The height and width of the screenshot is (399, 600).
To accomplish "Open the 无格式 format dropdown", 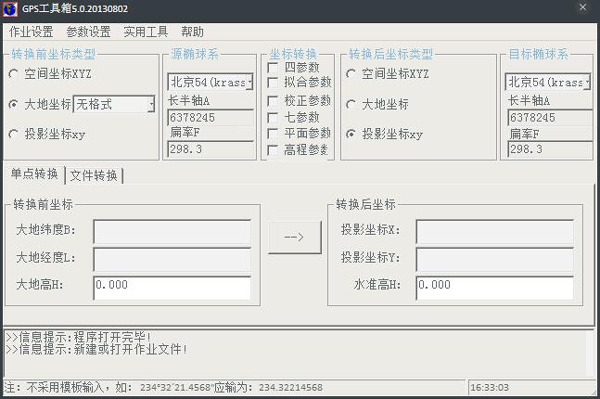I will point(114,104).
